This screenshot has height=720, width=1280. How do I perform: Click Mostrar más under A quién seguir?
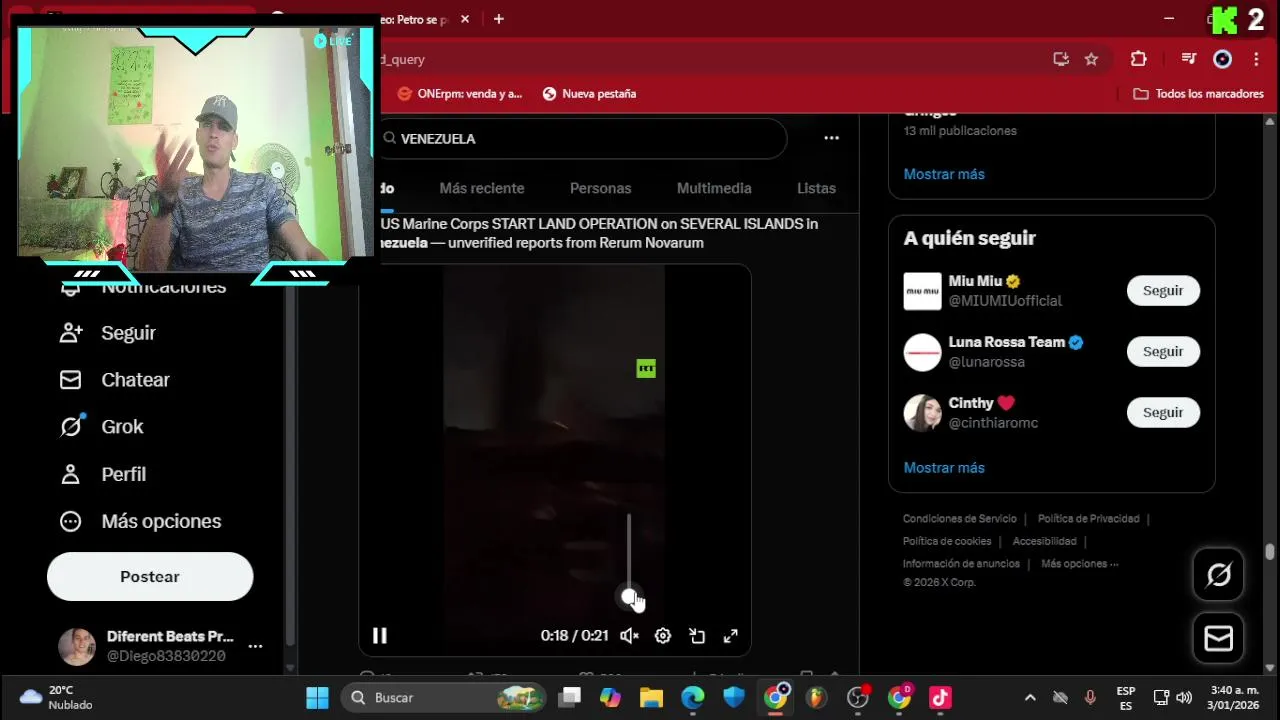[944, 468]
